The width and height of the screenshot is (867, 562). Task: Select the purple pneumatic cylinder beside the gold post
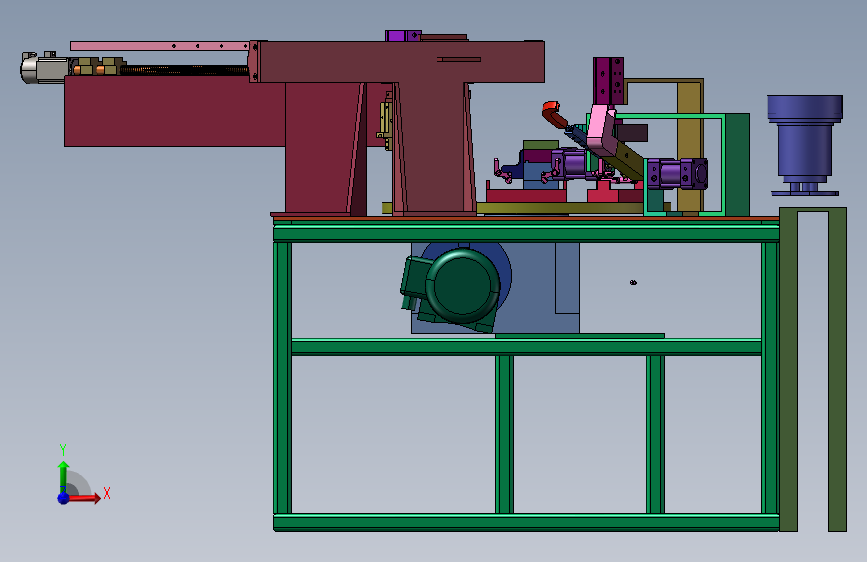coord(677,174)
